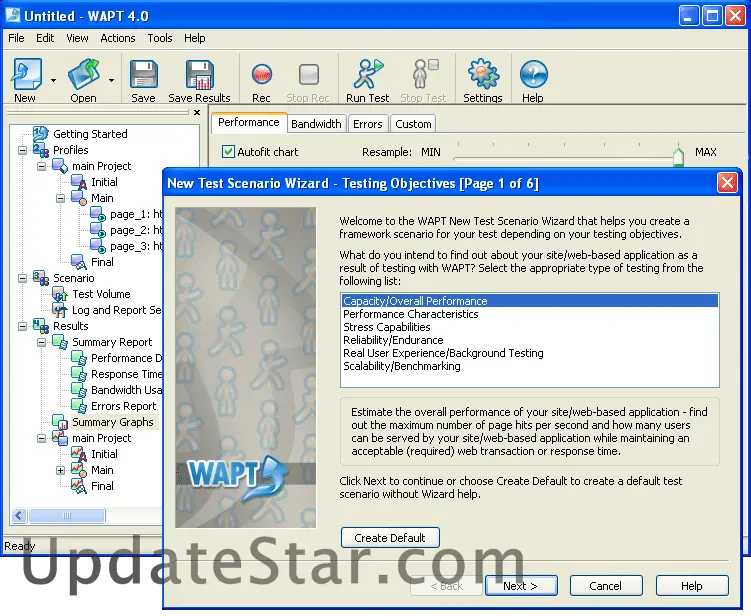Switch to the Custom tab
The height and width of the screenshot is (616, 751).
coord(413,124)
